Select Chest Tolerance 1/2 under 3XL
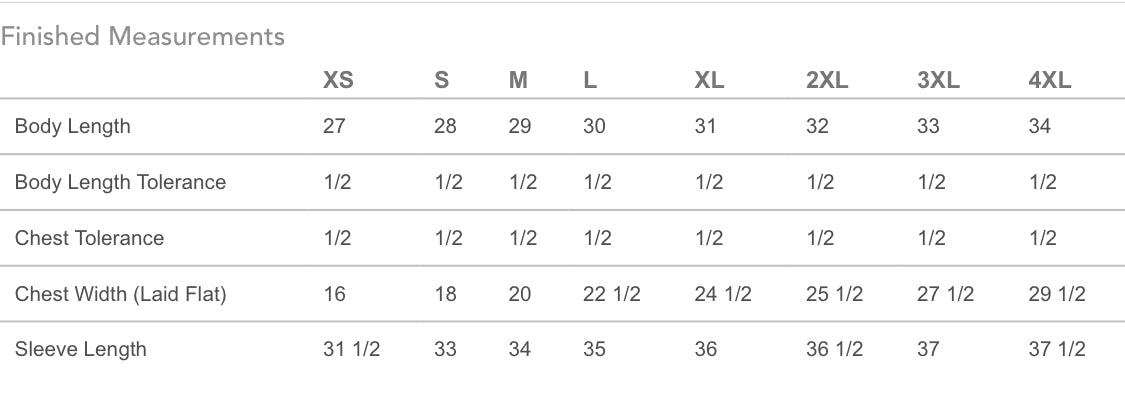Viewport: 1125px width, 409px height. point(931,238)
